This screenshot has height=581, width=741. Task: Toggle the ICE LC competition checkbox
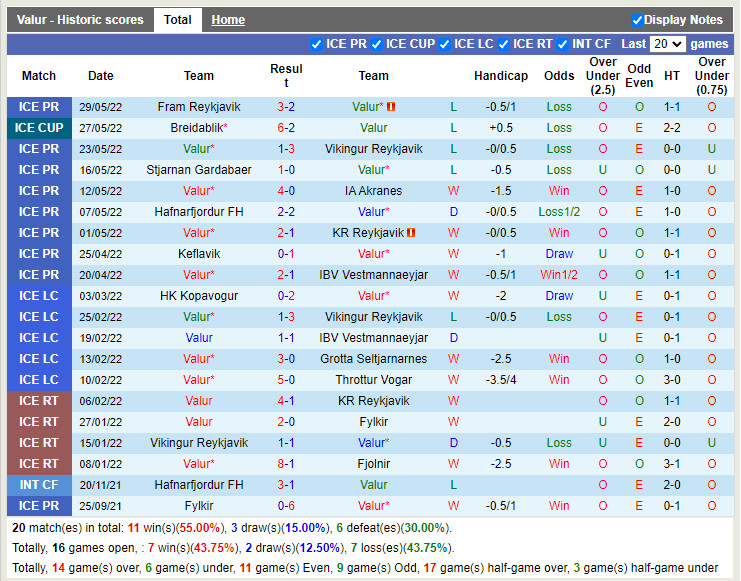[444, 44]
